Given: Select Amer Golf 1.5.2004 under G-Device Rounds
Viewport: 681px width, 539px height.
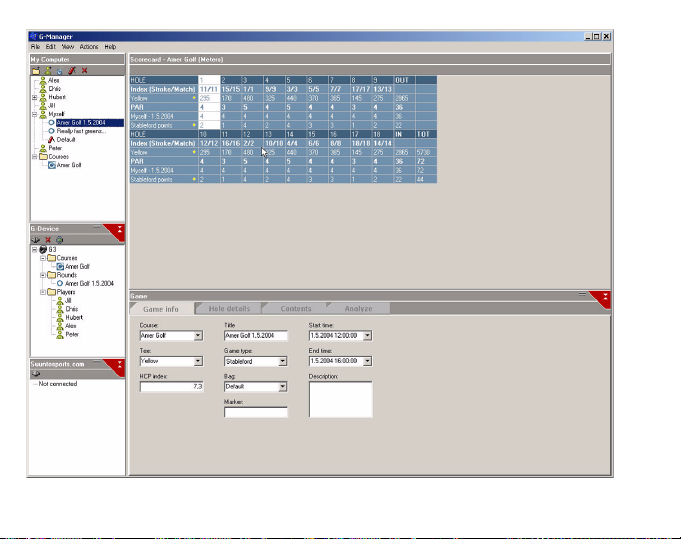Looking at the screenshot, I should click(x=89, y=283).
